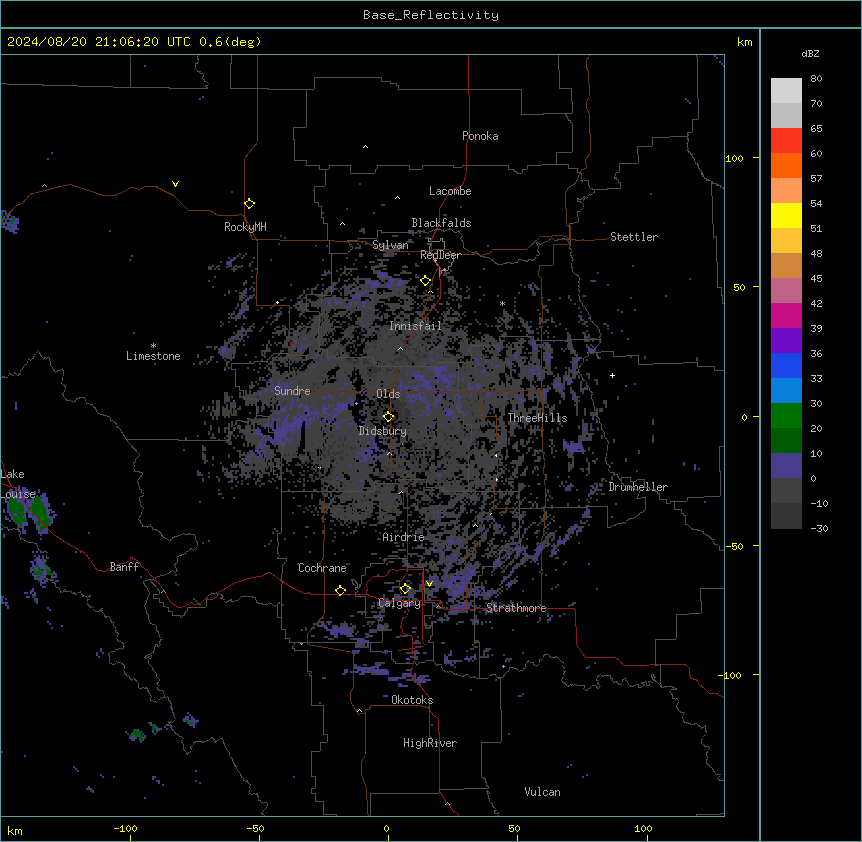Select the red 60-65 dBZ legend swatch
This screenshot has height=842, width=862.
coord(786,140)
